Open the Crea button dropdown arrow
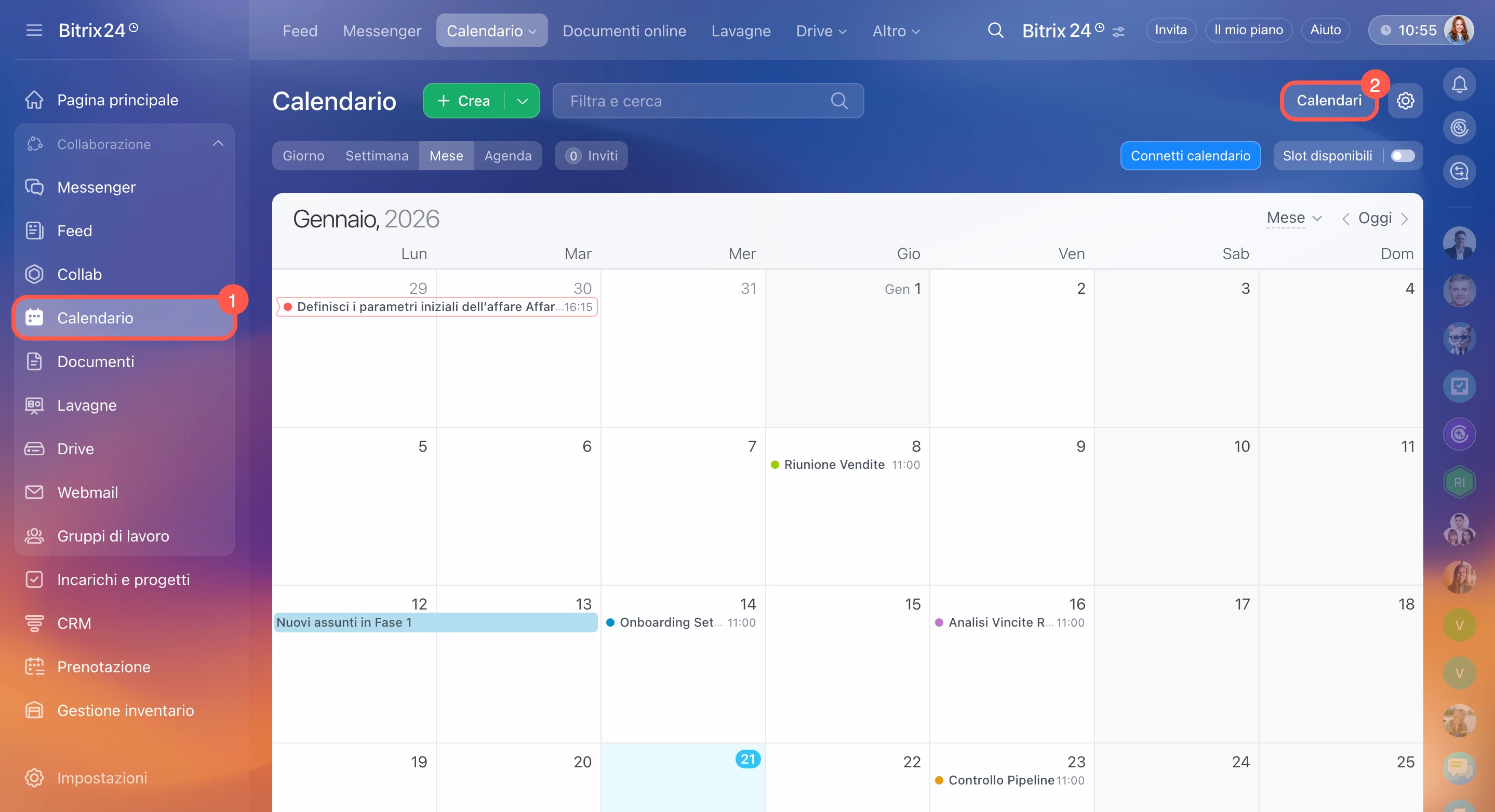The image size is (1495, 812). pos(523,101)
